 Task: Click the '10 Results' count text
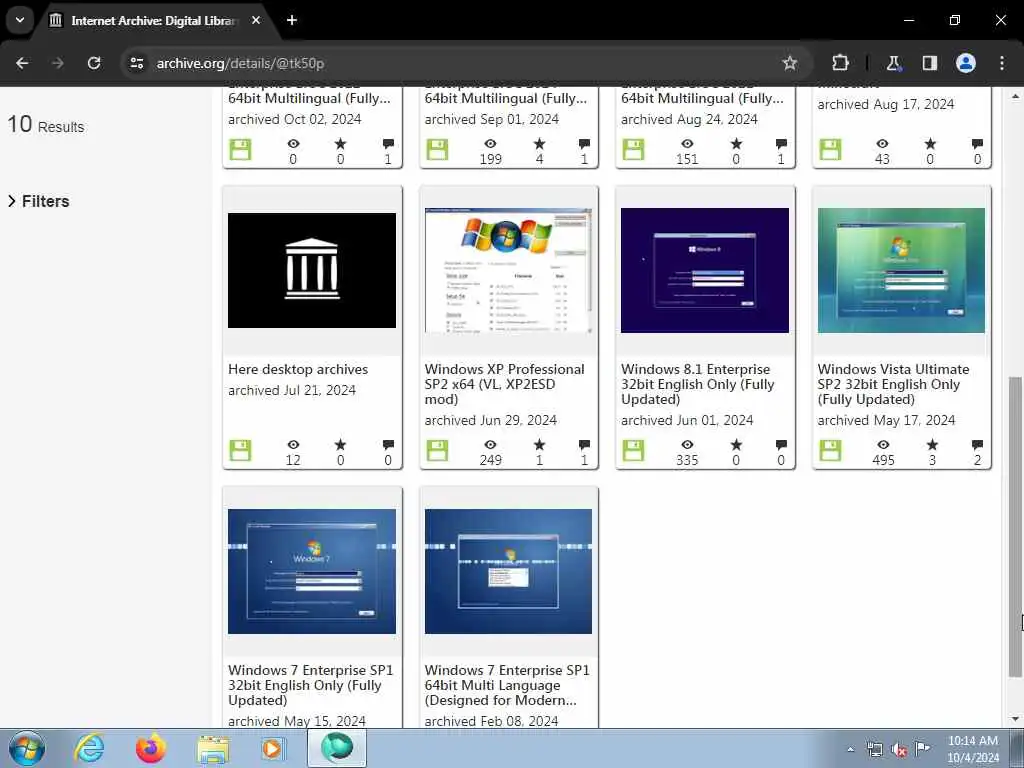(46, 125)
